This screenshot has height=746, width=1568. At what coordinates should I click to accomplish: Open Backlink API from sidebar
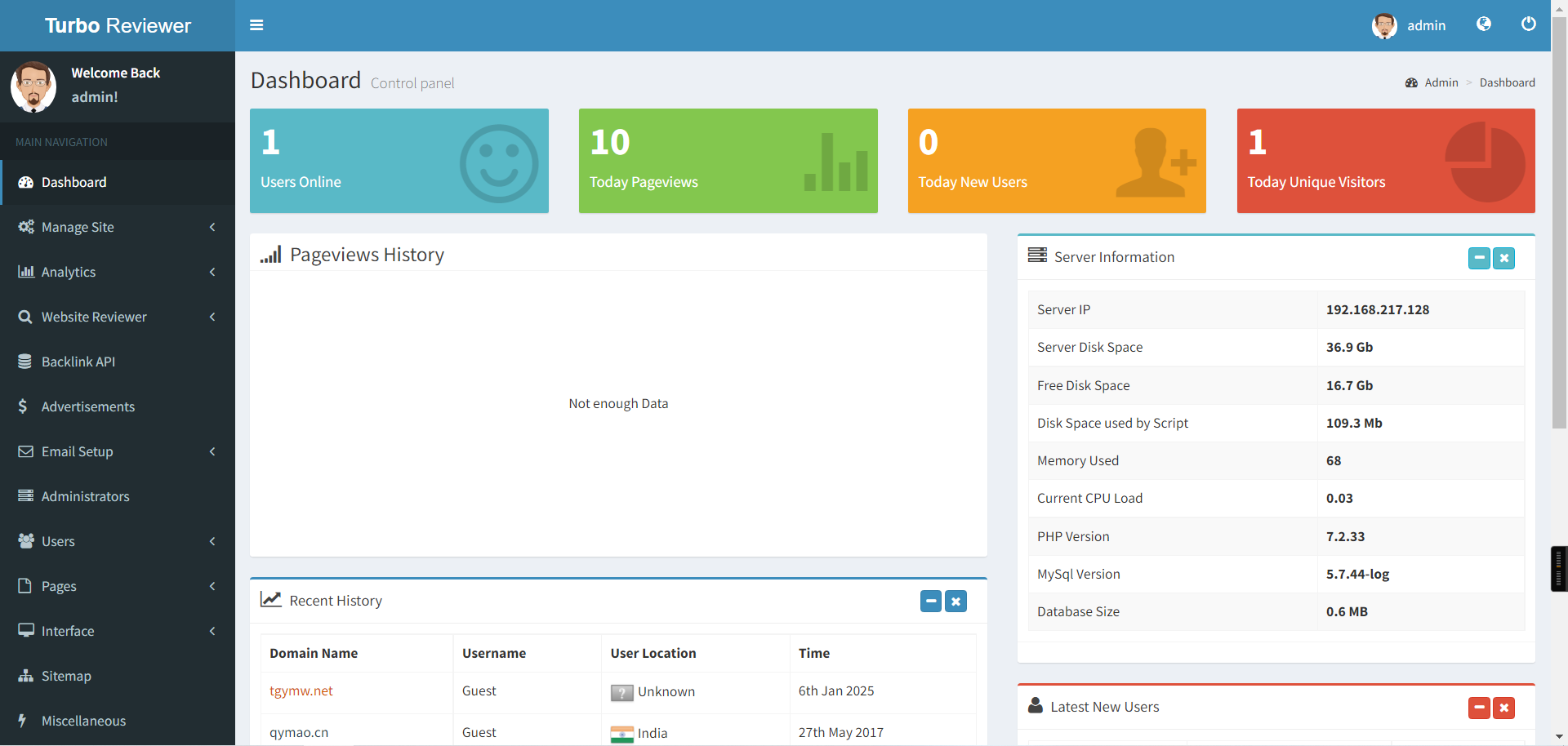[78, 362]
